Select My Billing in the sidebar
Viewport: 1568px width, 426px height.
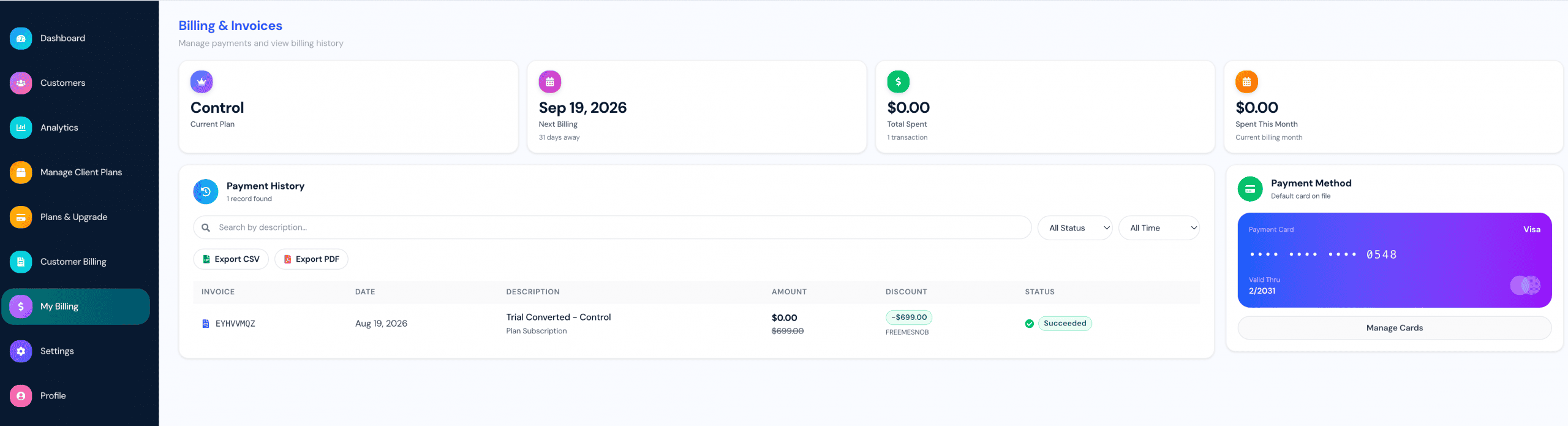tap(76, 306)
